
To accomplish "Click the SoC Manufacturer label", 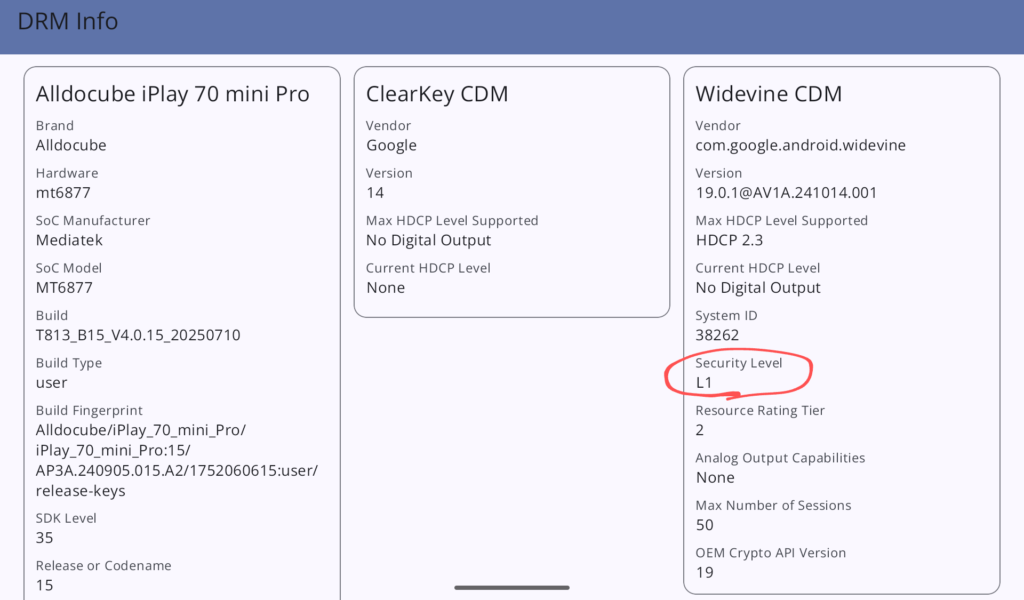I will pyautogui.click(x=93, y=221).
